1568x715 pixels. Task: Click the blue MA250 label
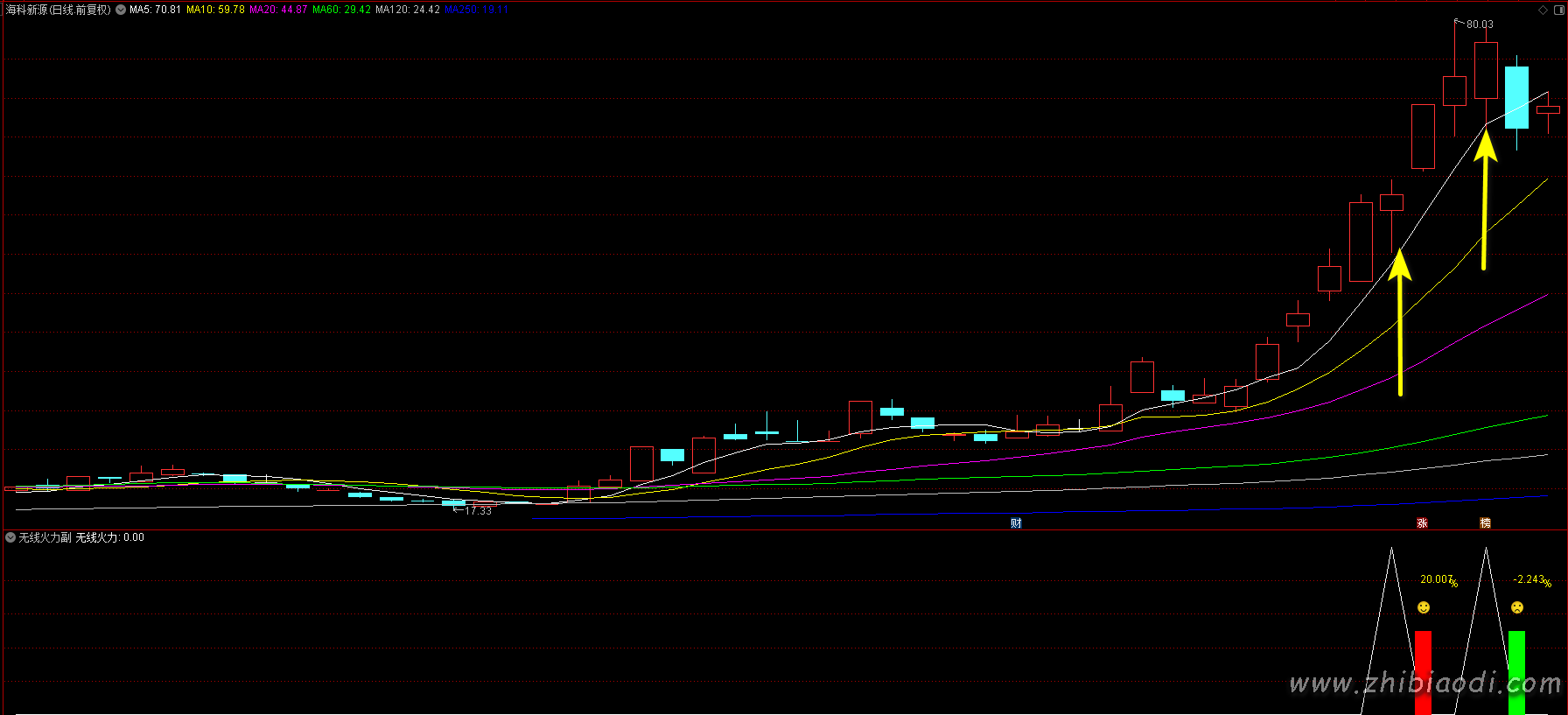tap(476, 11)
